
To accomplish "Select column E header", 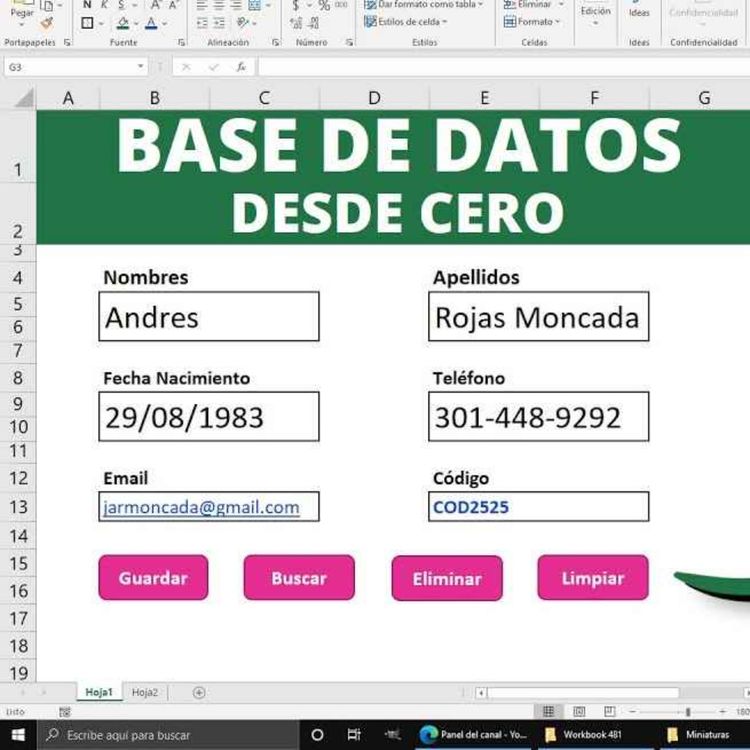I will click(x=485, y=98).
